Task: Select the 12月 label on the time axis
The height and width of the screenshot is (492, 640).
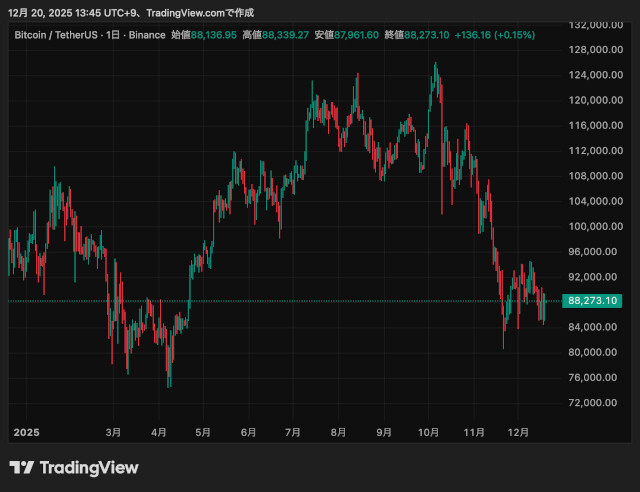Action: (x=518, y=432)
